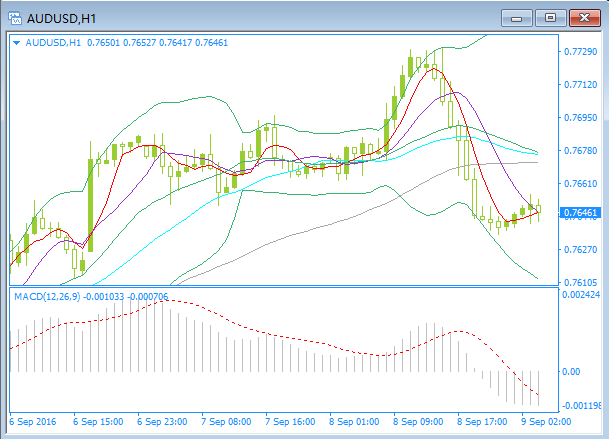Minimize the AUDUSD,H1 chart window
609x439 pixels.
click(x=517, y=17)
